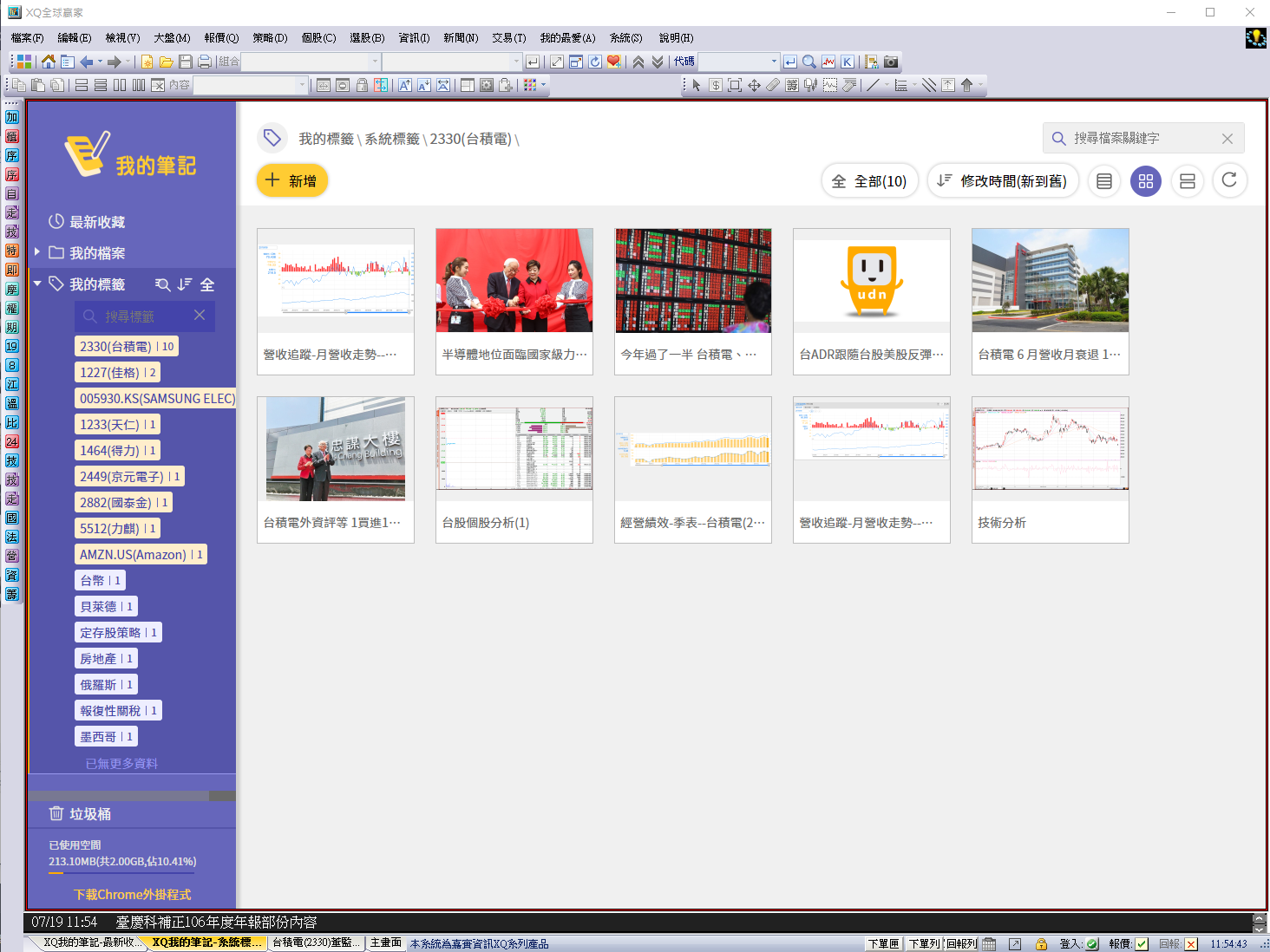Open the K-line chart icon
This screenshot has height=952, width=1270.
pyautogui.click(x=848, y=62)
